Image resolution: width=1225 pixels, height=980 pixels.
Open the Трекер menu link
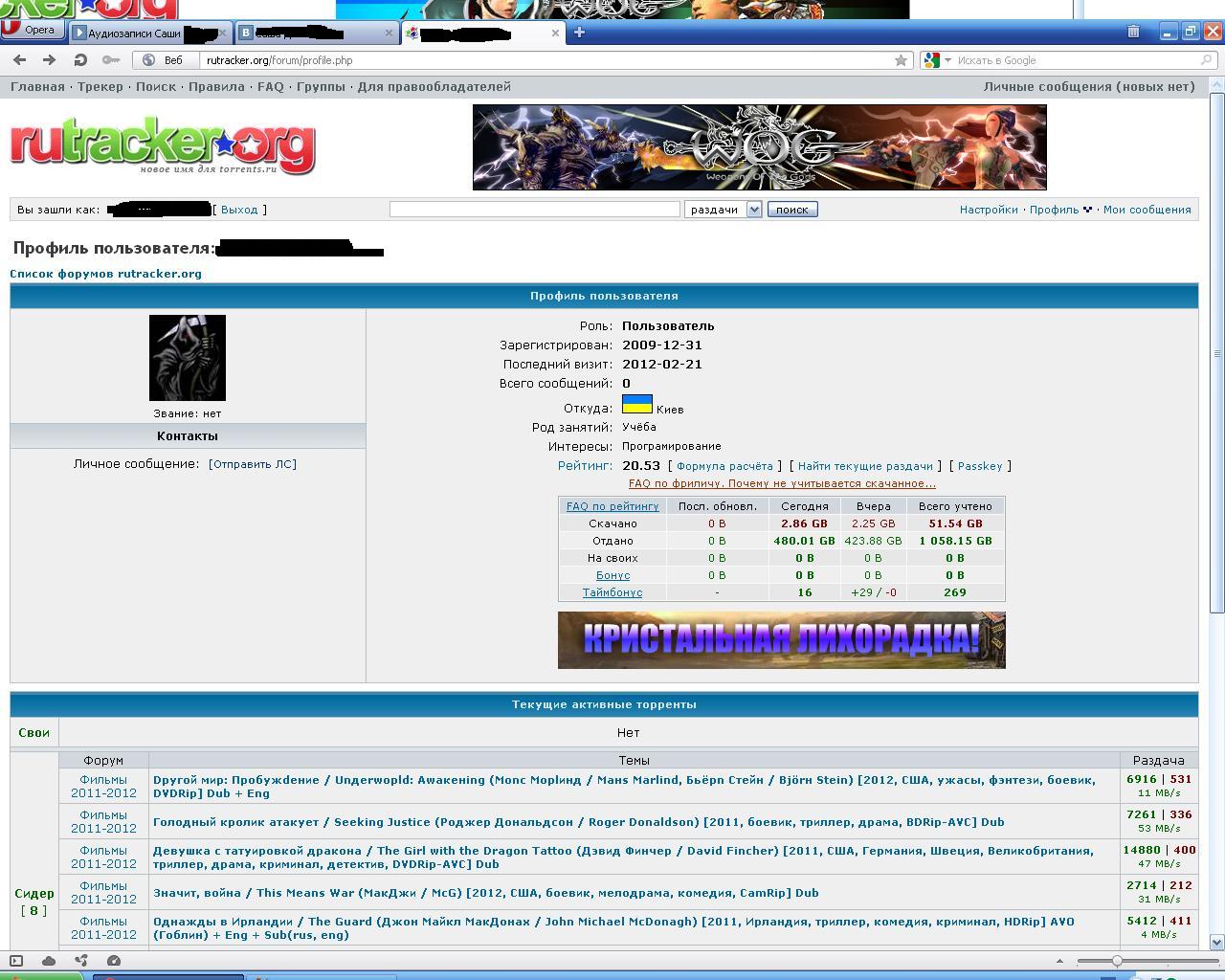pyautogui.click(x=100, y=87)
